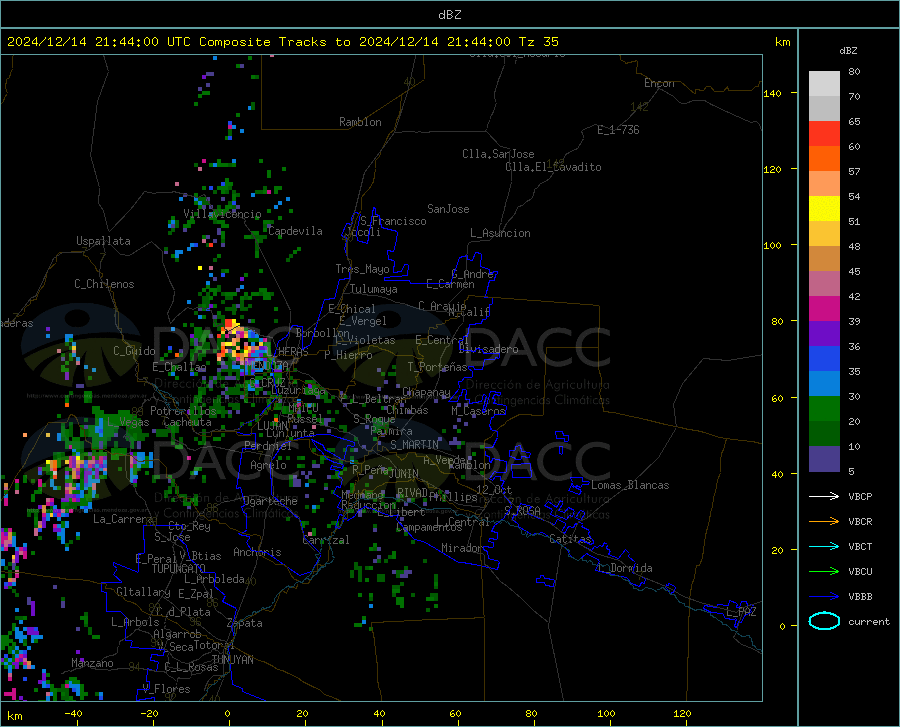Click the orange VBCR arrow in legend
900x727 pixels.
tap(824, 522)
